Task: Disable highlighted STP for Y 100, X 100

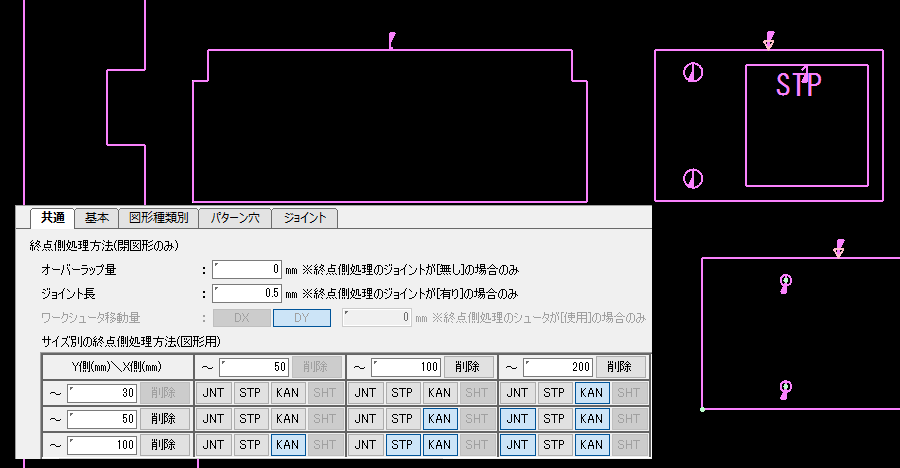Action: click(x=402, y=444)
